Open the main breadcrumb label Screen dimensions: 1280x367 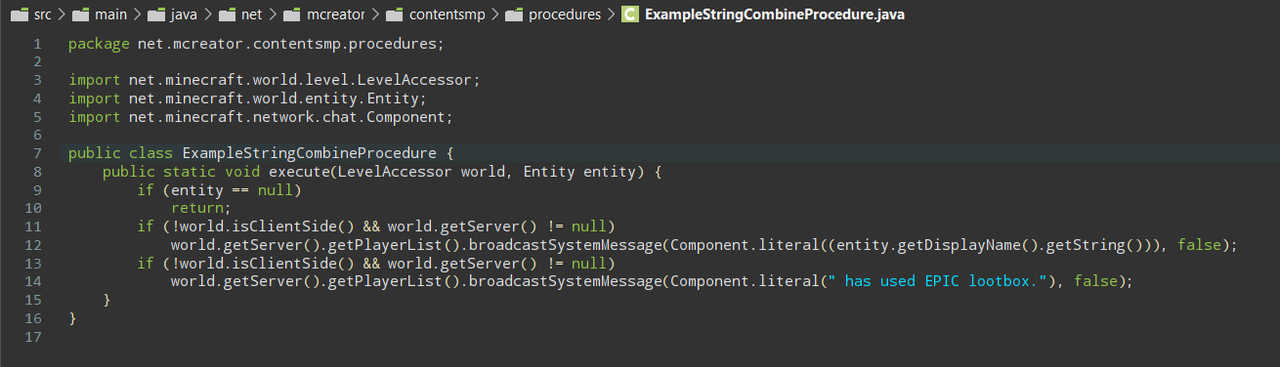[x=111, y=15]
